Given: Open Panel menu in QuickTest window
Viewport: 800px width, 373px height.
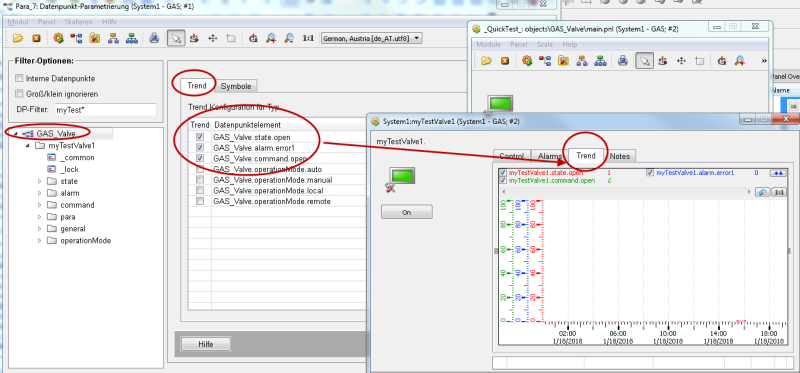Looking at the screenshot, I should click(x=518, y=44).
